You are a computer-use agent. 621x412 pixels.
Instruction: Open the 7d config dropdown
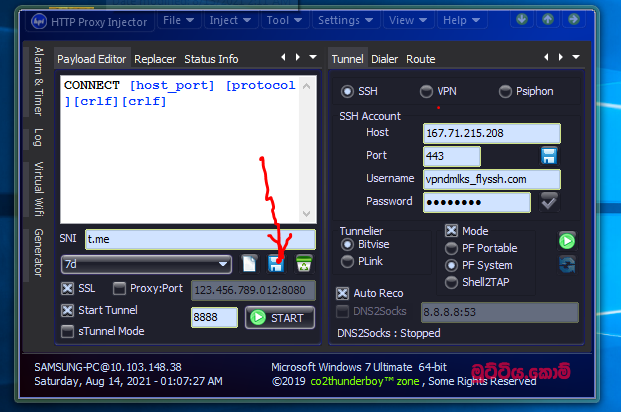point(147,264)
